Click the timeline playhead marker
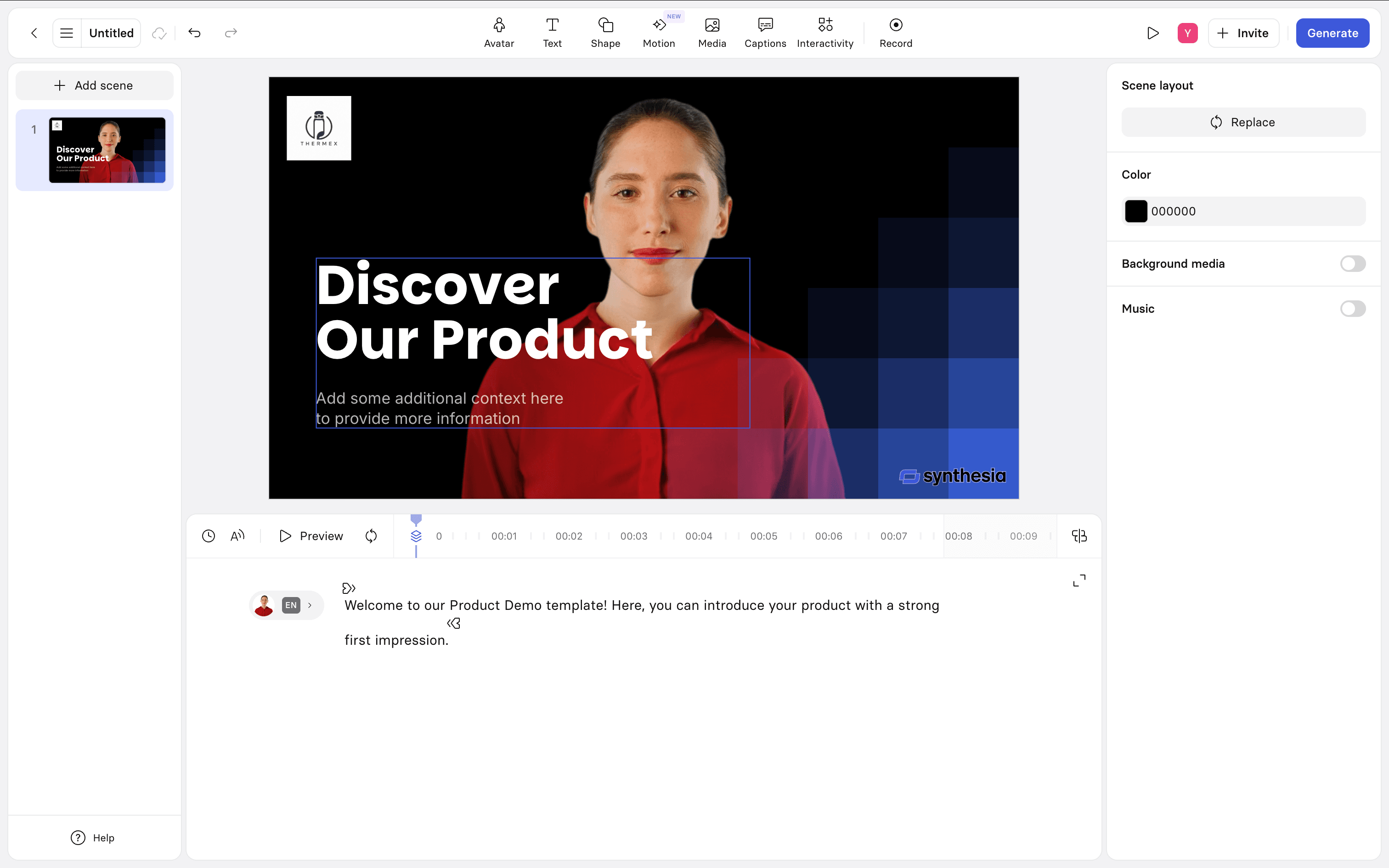Screen dimensions: 1389x868 pos(416,520)
